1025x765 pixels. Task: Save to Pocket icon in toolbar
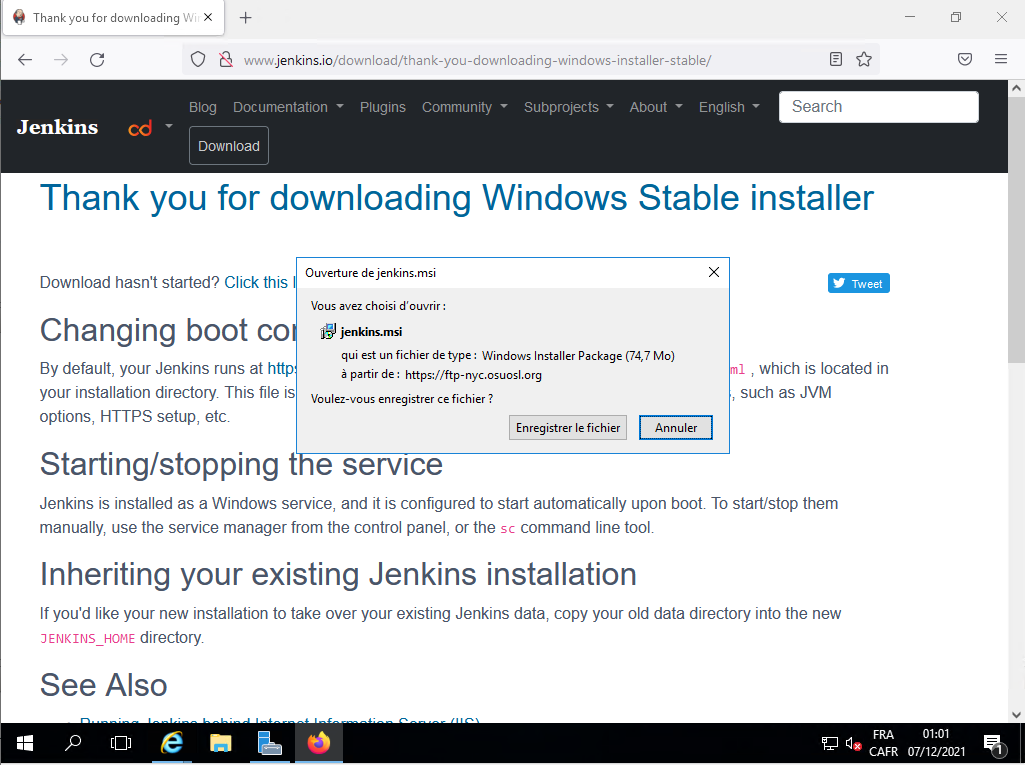pos(965,60)
